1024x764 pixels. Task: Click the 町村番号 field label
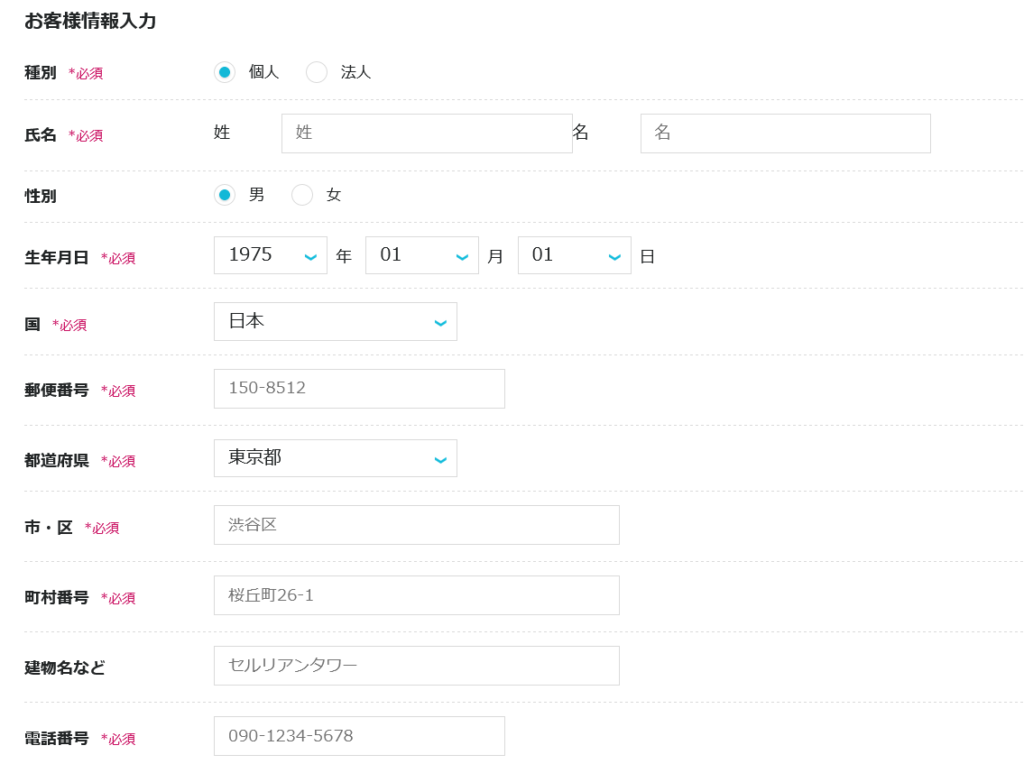click(57, 597)
